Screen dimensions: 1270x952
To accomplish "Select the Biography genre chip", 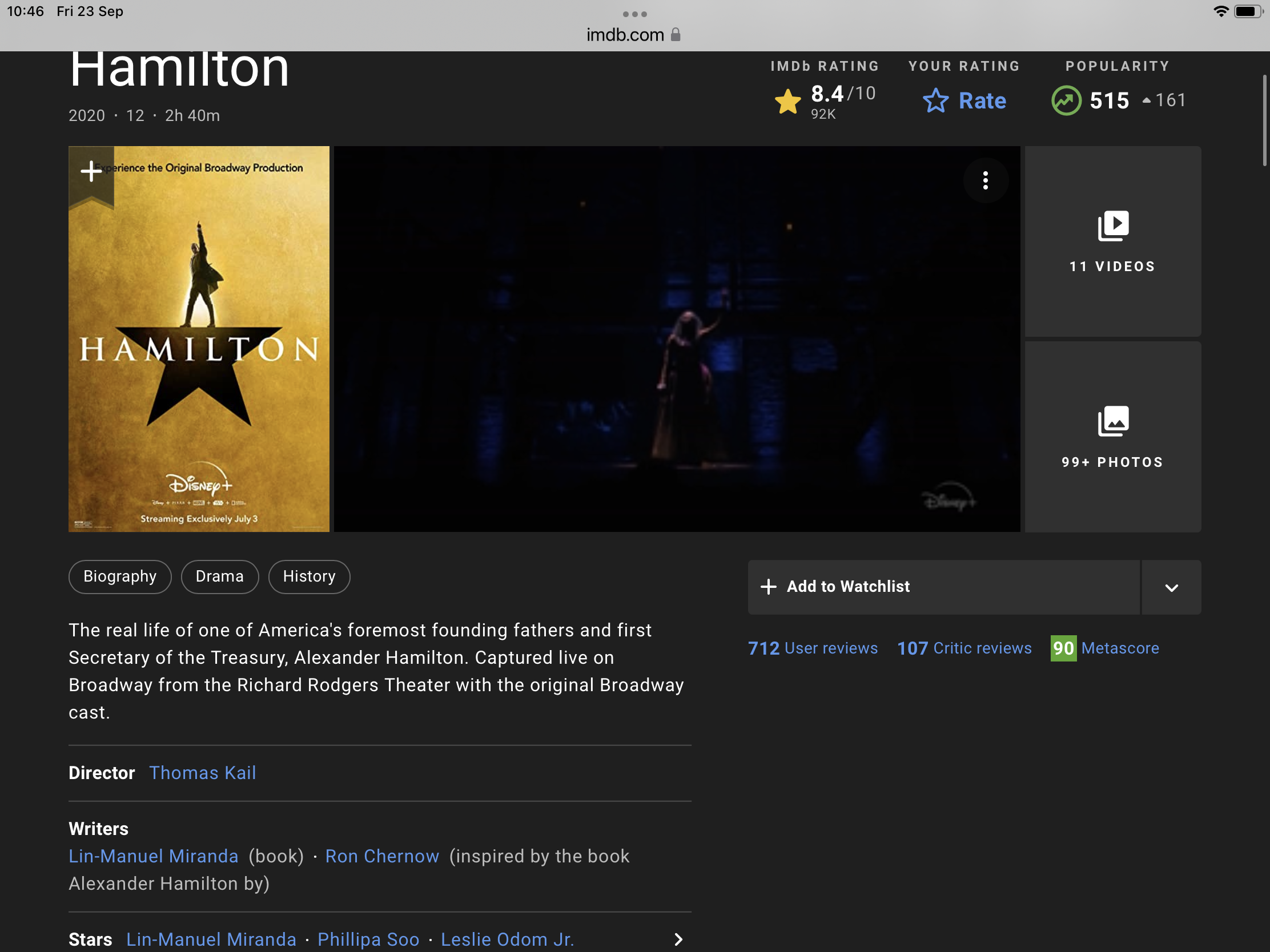I will 119,576.
